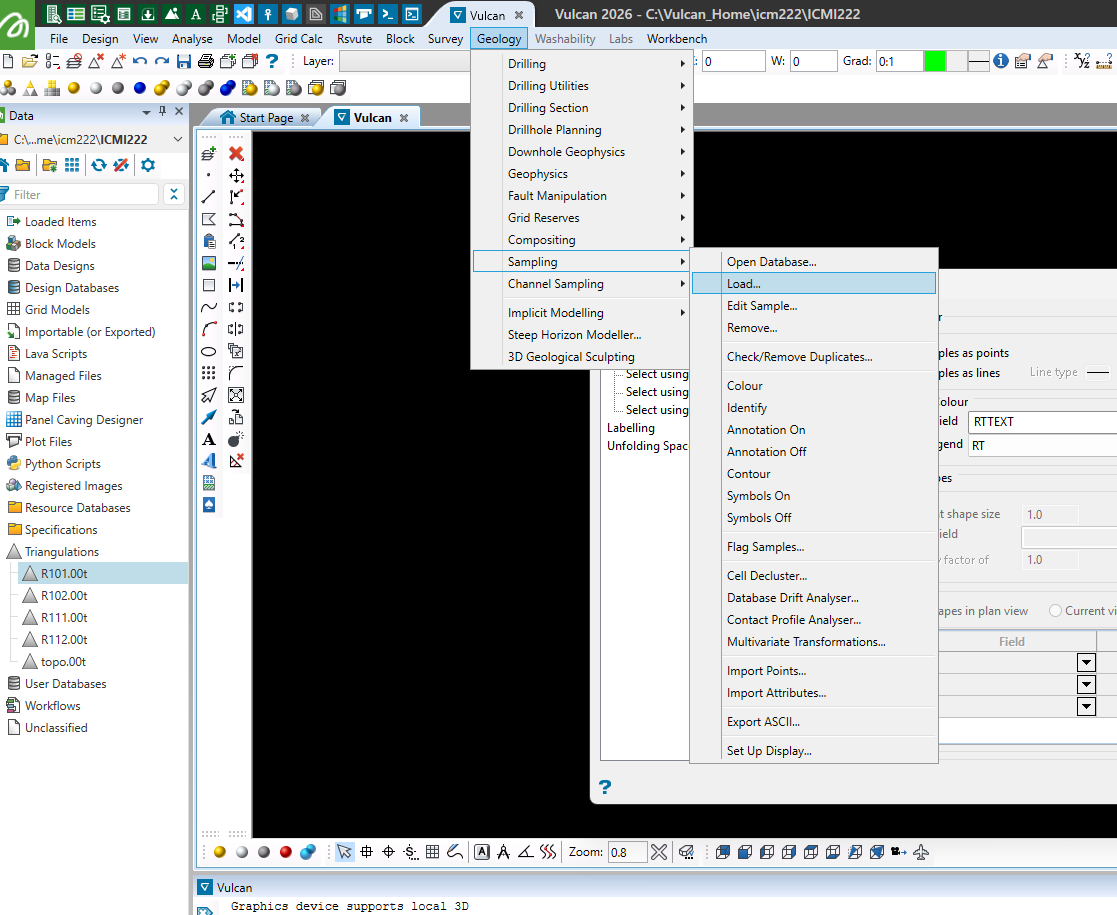
Task: Click the Undo arrow icon
Action: 140,61
